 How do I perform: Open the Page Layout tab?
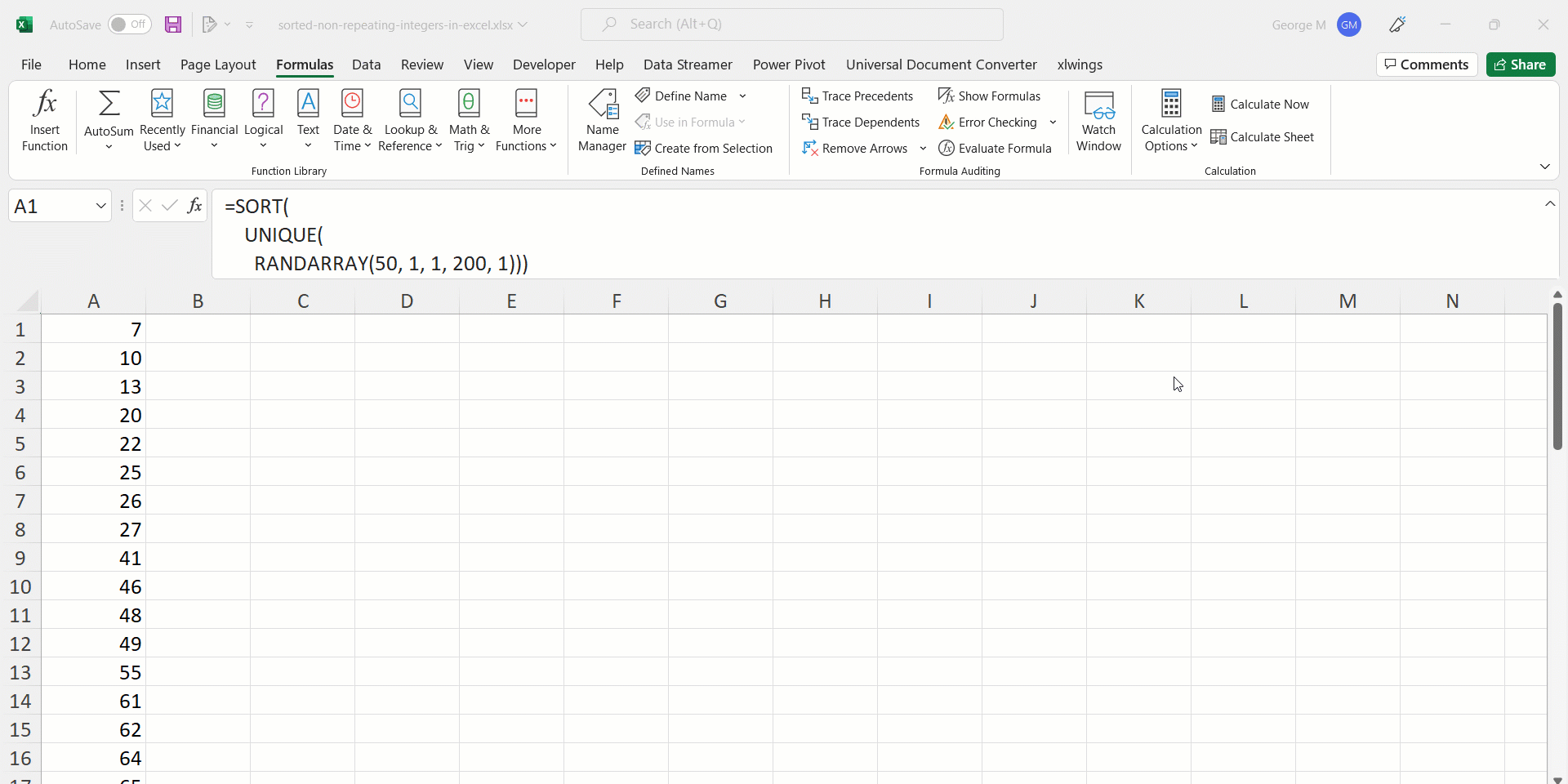(217, 65)
